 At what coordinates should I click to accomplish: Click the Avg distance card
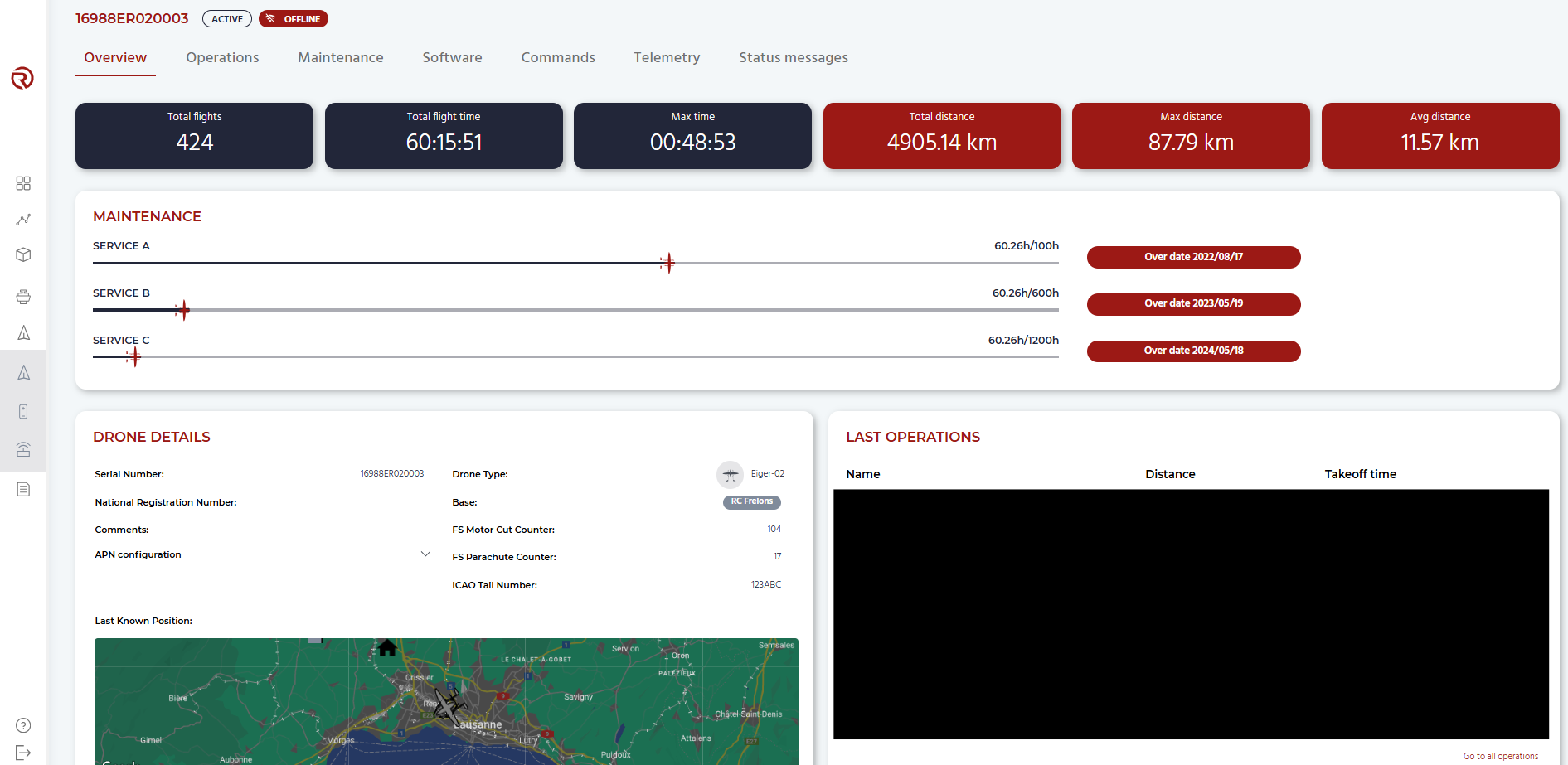(1440, 136)
